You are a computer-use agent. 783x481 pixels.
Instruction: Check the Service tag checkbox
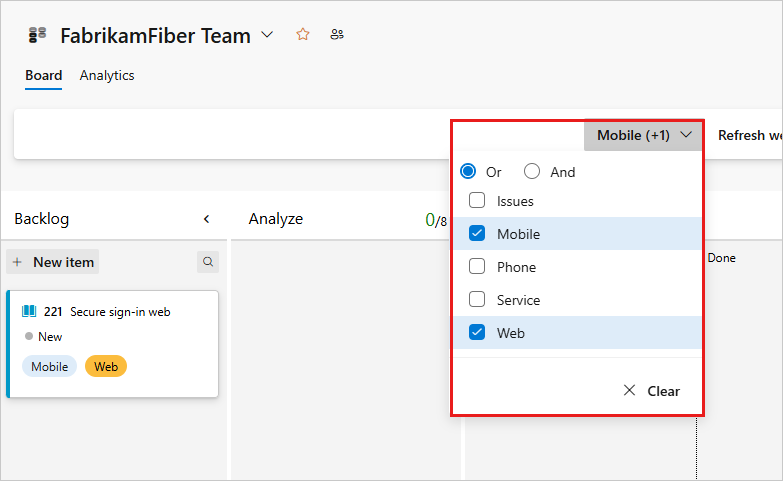coord(477,299)
